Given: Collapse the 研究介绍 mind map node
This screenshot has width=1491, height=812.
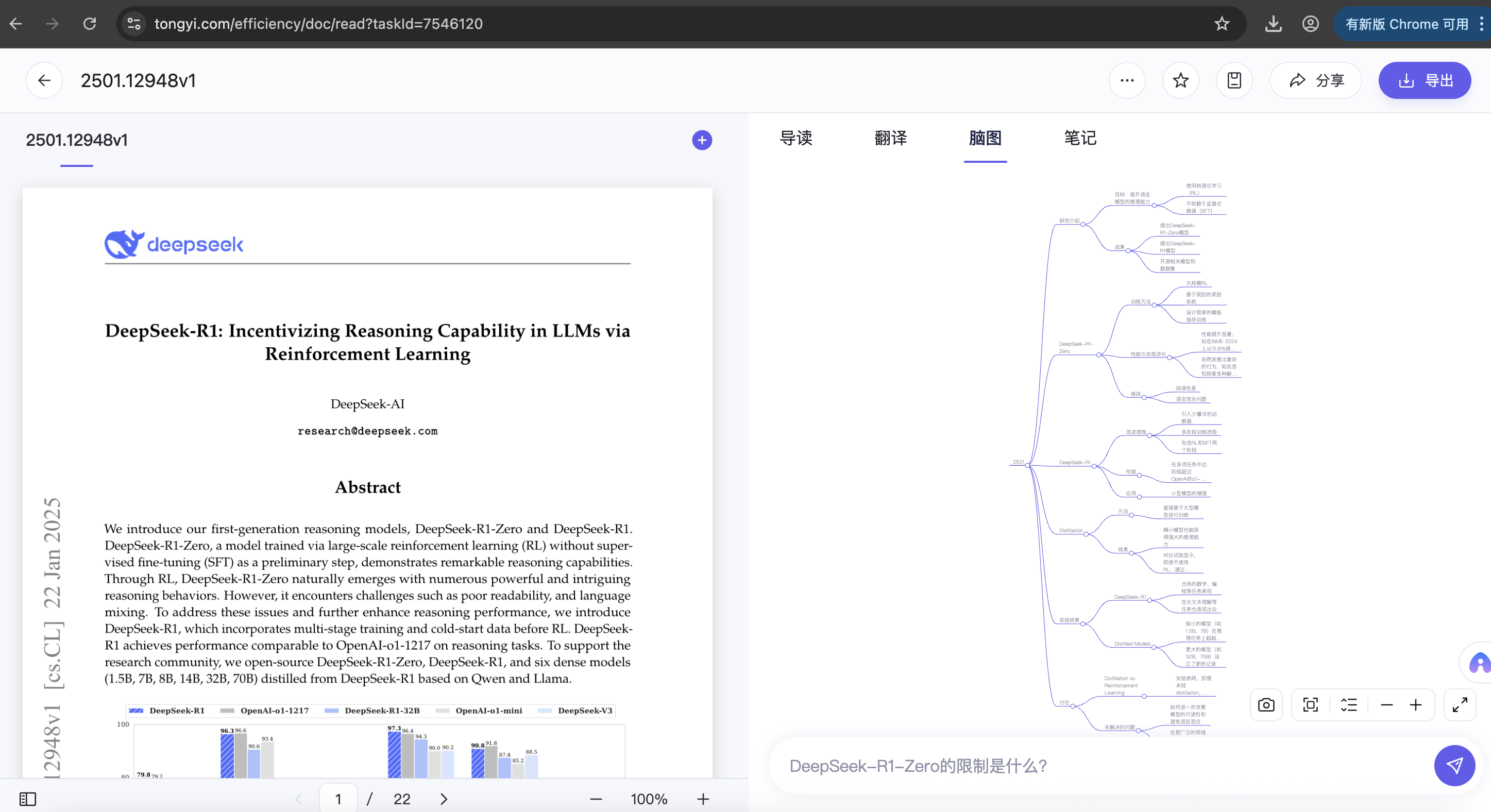Looking at the screenshot, I should 1082,225.
